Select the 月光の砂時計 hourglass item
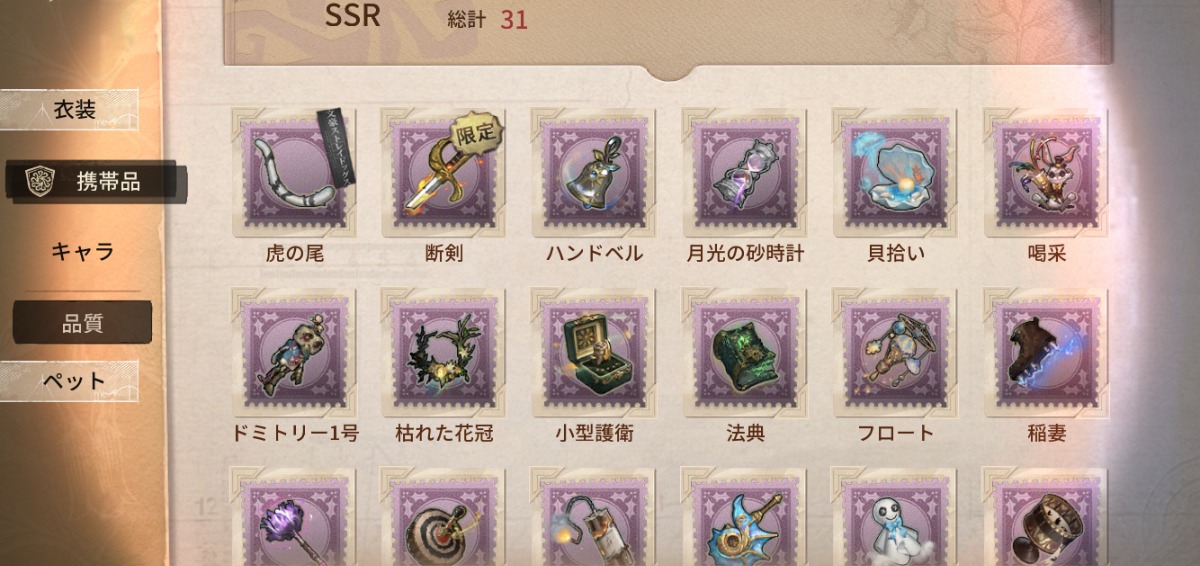The image size is (1200, 566). [744, 173]
